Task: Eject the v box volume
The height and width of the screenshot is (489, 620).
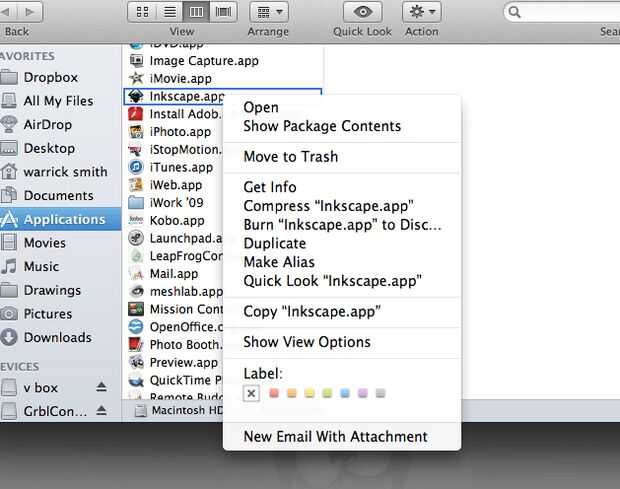Action: coord(101,387)
